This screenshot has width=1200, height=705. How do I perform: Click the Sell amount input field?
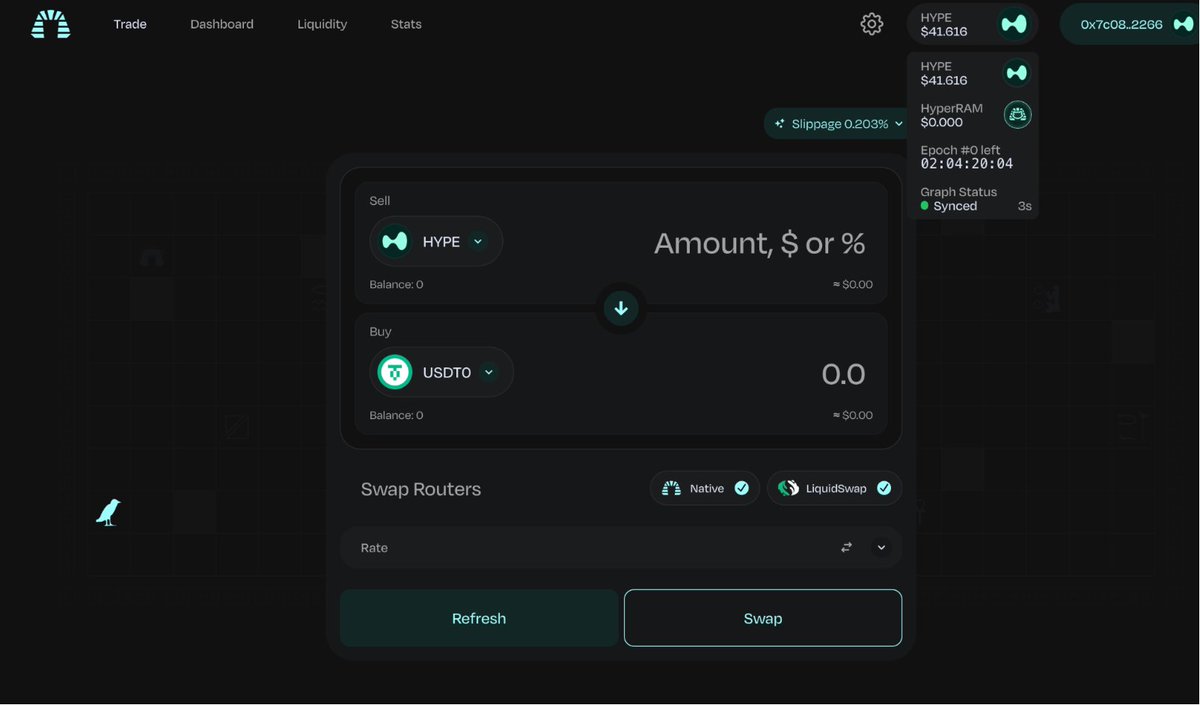(x=760, y=243)
